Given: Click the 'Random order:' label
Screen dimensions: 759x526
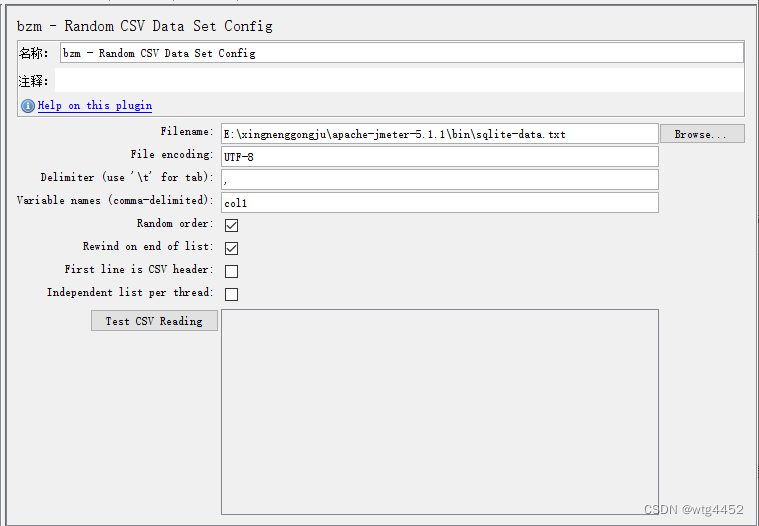Looking at the screenshot, I should [175, 223].
